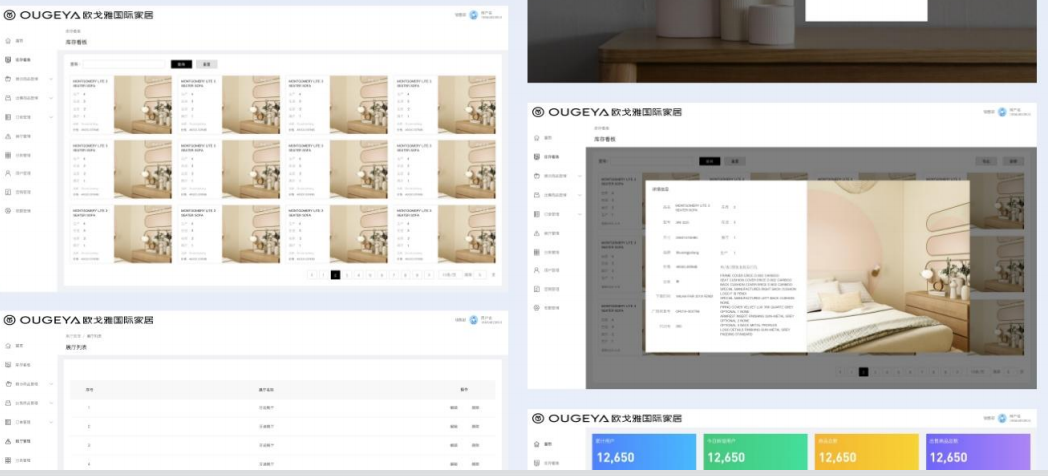1048x476 pixels.
Task: Open gear settings icon in 库存看板 window sidebar
Action: click(x=8, y=211)
